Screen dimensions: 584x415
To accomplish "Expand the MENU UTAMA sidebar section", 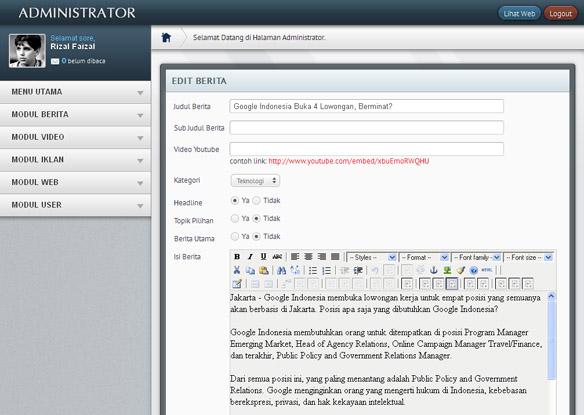I will click(x=75, y=92).
